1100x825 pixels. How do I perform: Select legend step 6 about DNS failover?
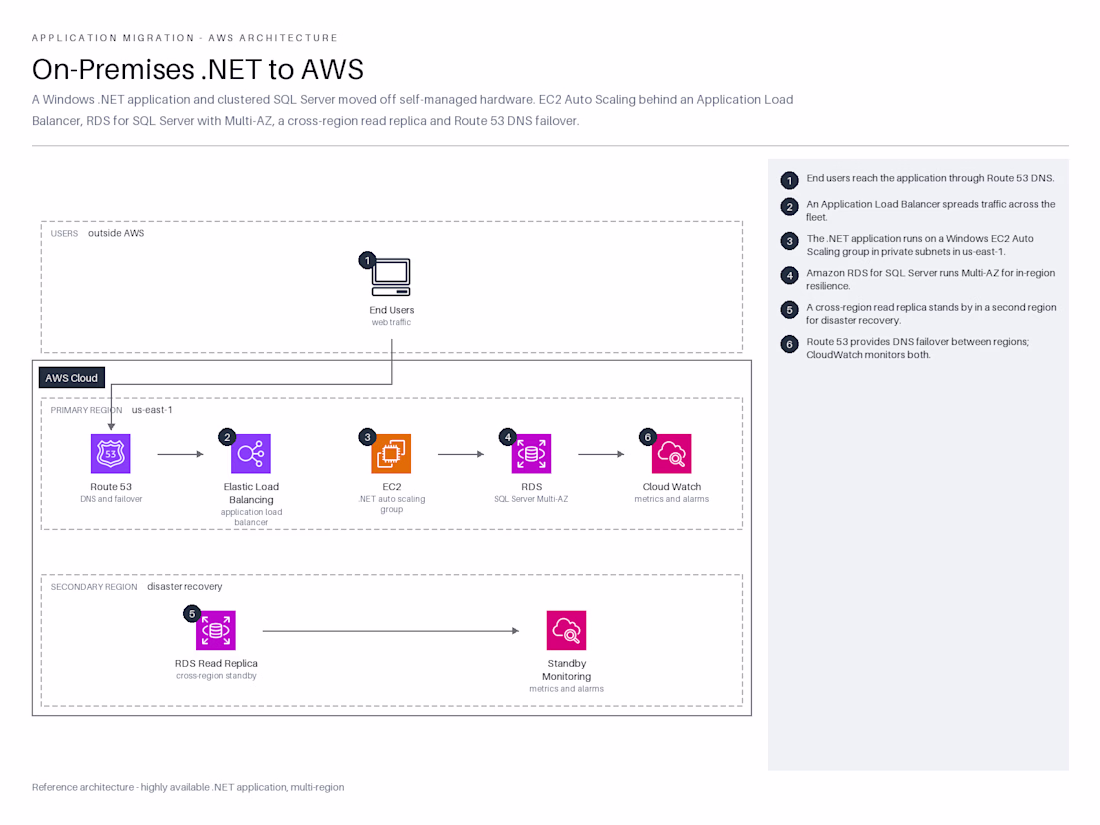coord(905,348)
